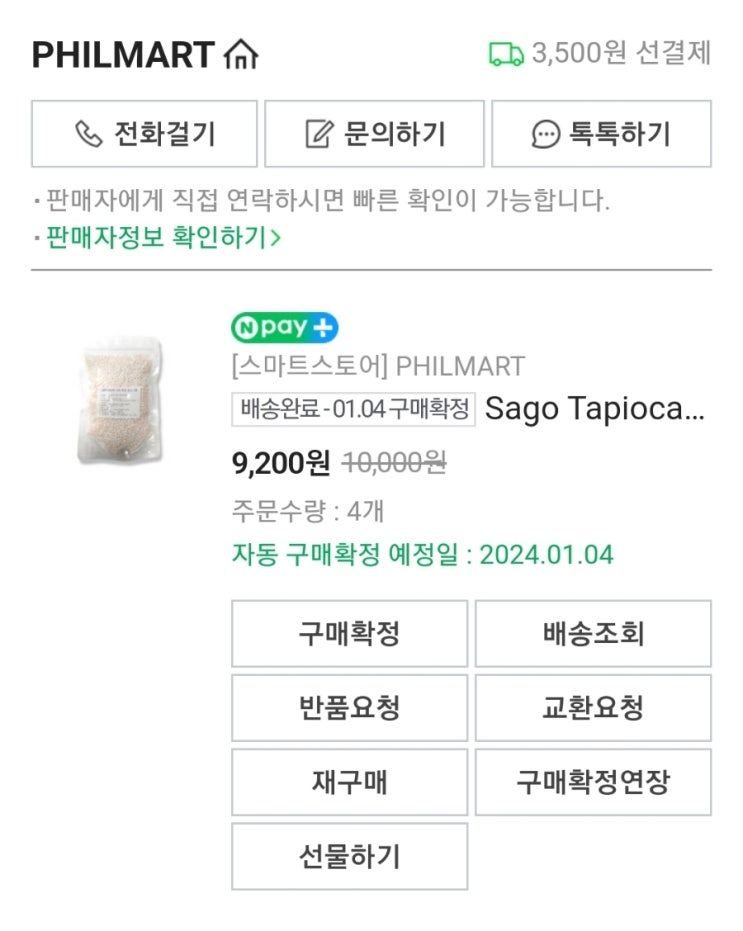
Task: Open 배송조회 delivery tracking
Action: tap(593, 634)
